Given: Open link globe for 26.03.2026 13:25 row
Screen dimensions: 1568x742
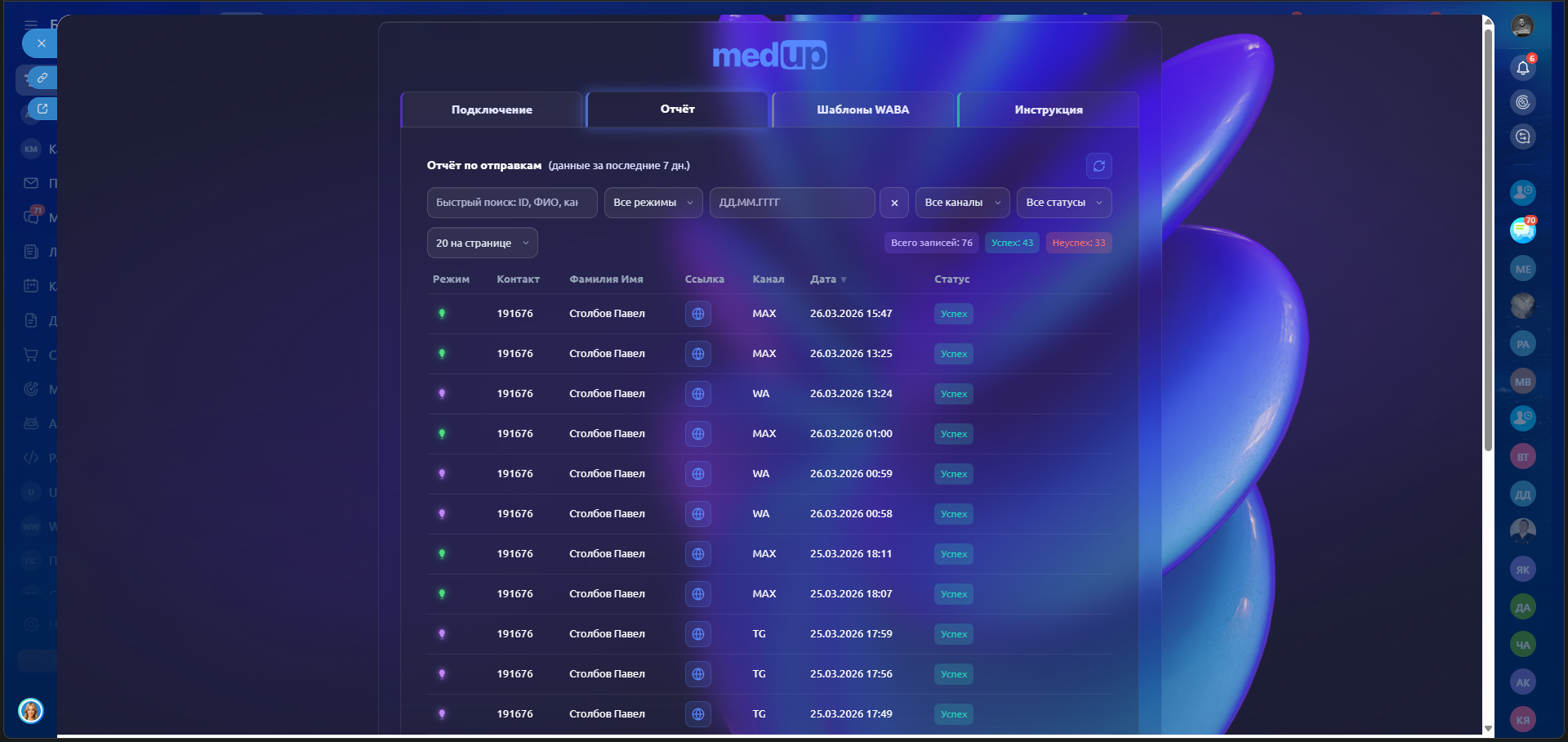Looking at the screenshot, I should (698, 354).
